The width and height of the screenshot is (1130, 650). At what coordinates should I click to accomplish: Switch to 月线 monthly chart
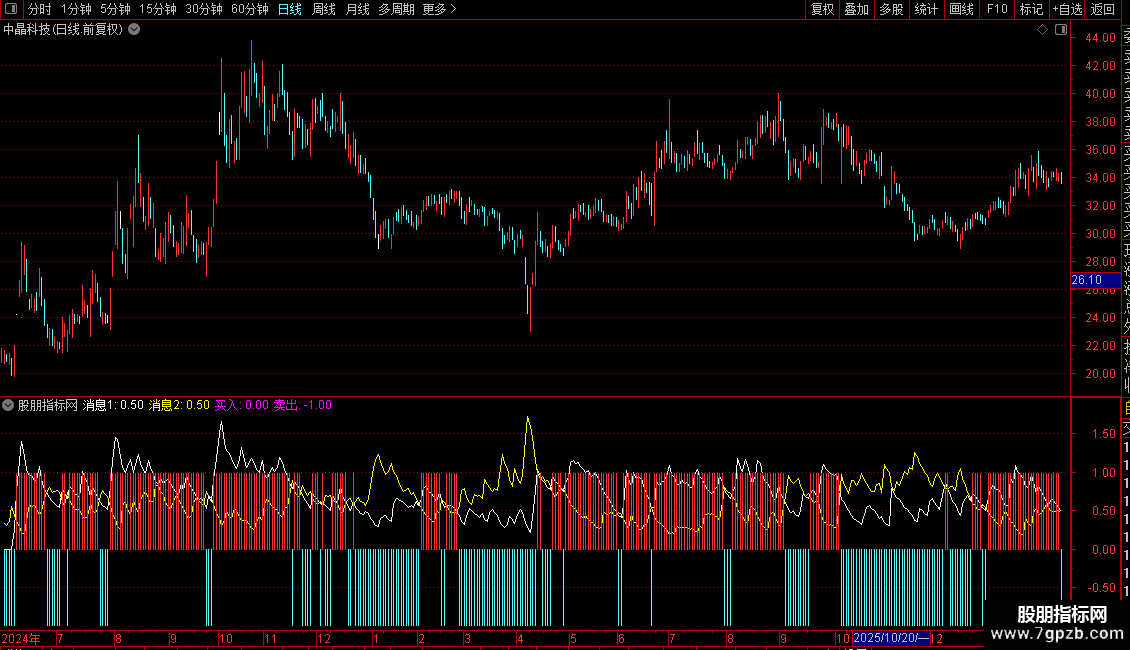[357, 9]
